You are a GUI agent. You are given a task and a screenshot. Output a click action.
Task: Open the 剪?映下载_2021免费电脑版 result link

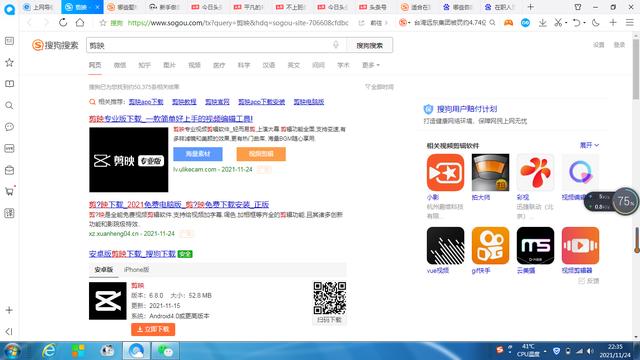tap(179, 204)
